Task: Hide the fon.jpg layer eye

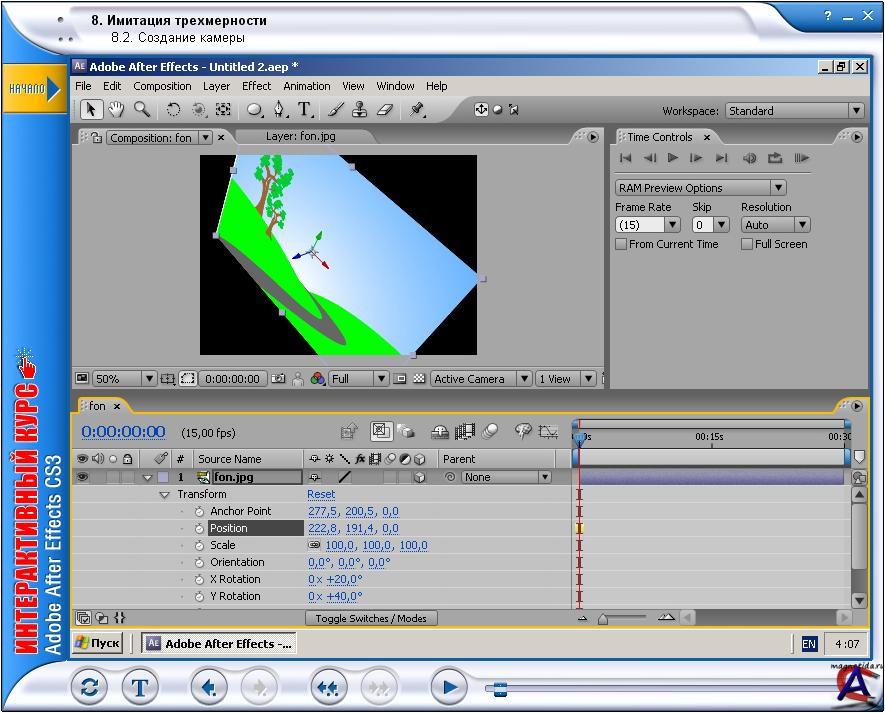Action: pos(82,477)
